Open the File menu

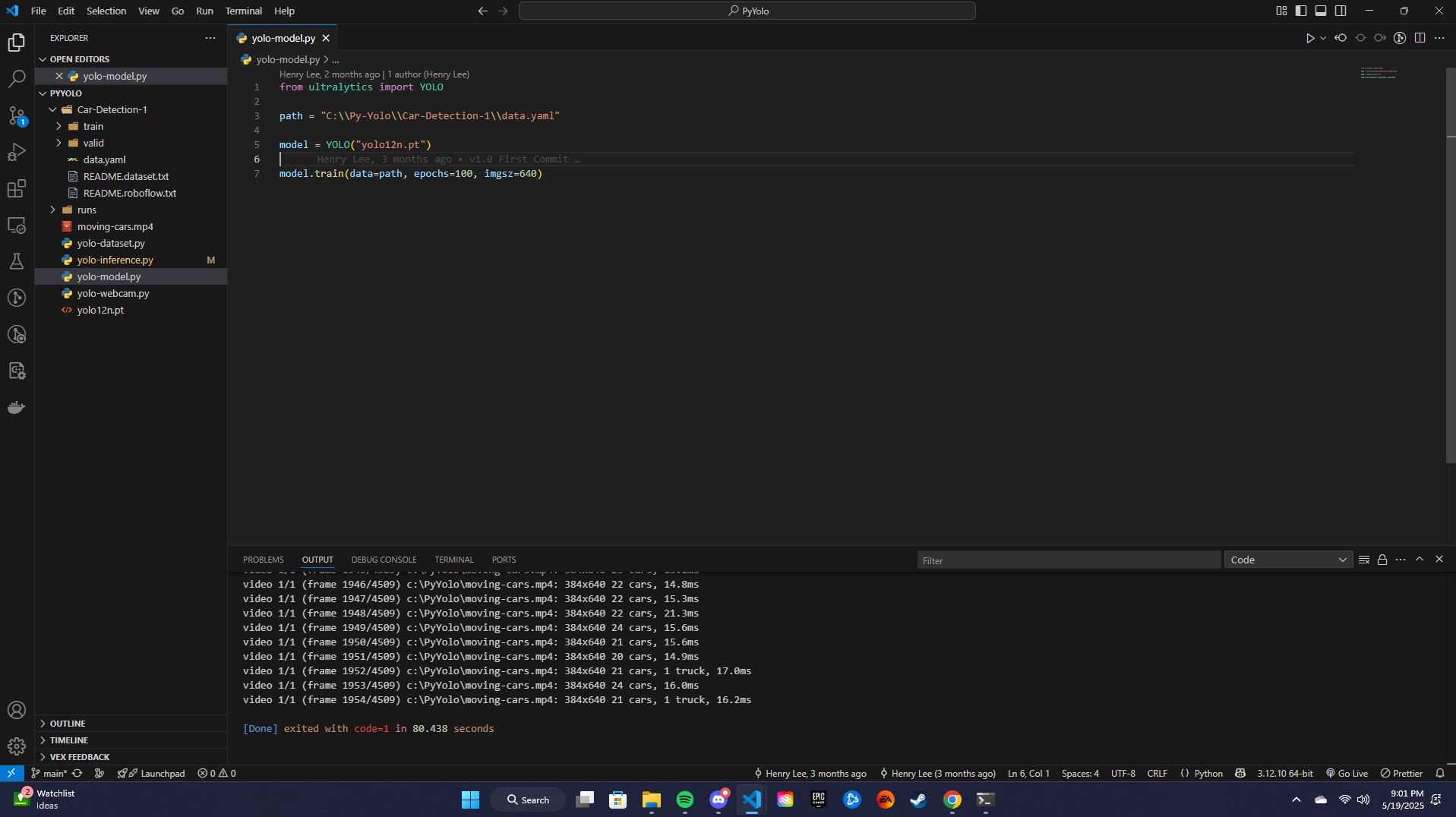pyautogui.click(x=38, y=11)
